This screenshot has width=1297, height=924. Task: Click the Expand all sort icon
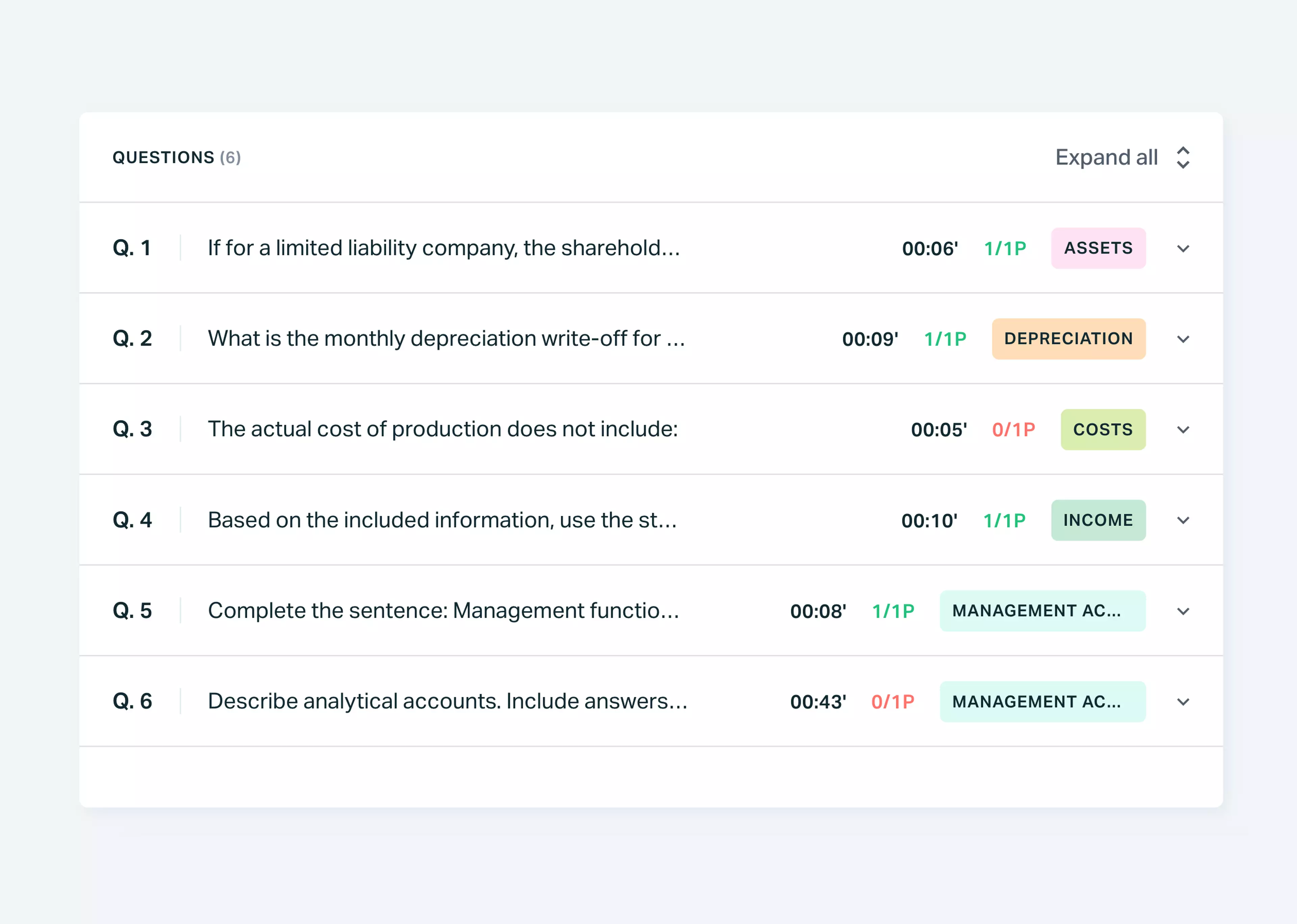[x=1183, y=157]
